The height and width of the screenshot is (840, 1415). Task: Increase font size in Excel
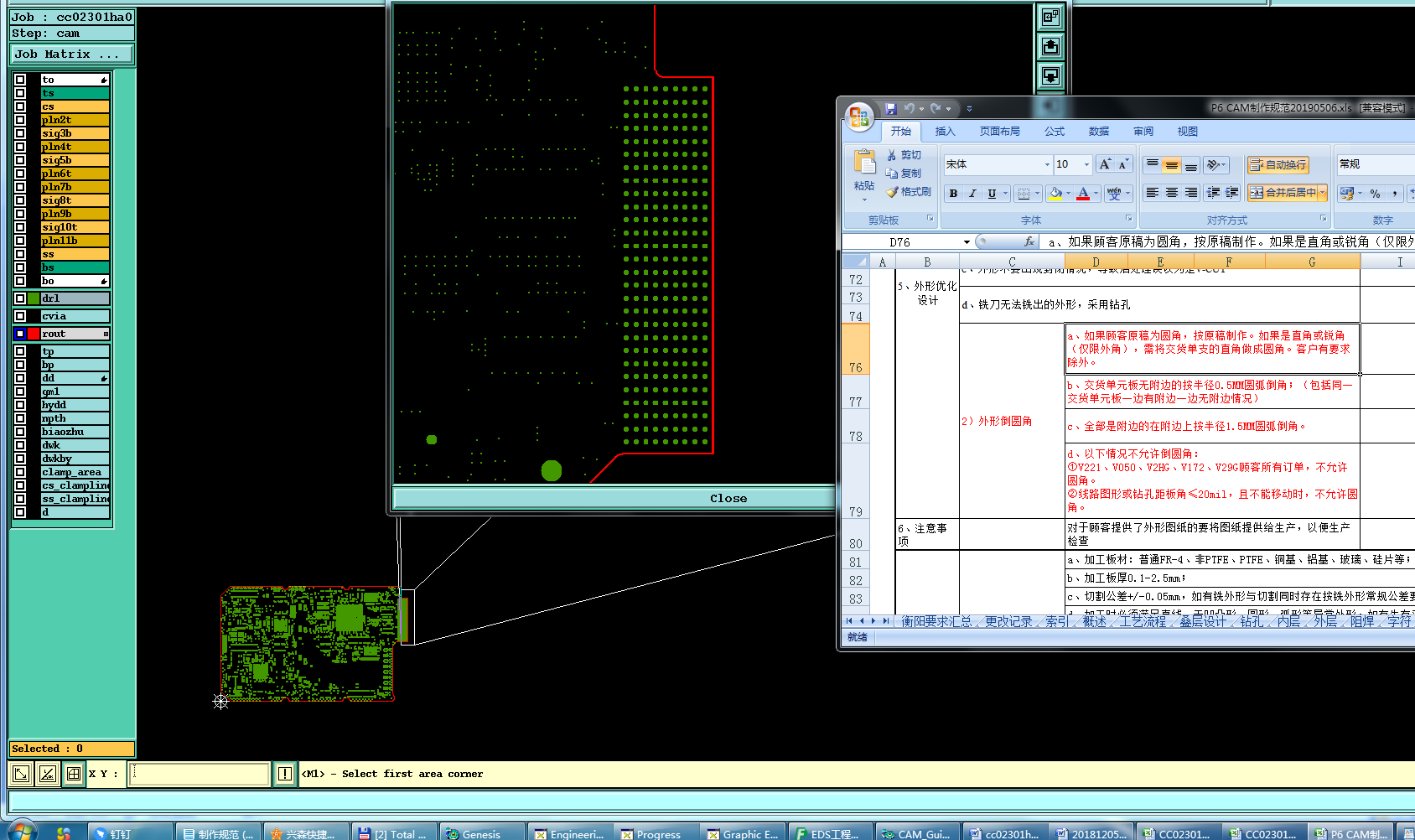click(1105, 164)
